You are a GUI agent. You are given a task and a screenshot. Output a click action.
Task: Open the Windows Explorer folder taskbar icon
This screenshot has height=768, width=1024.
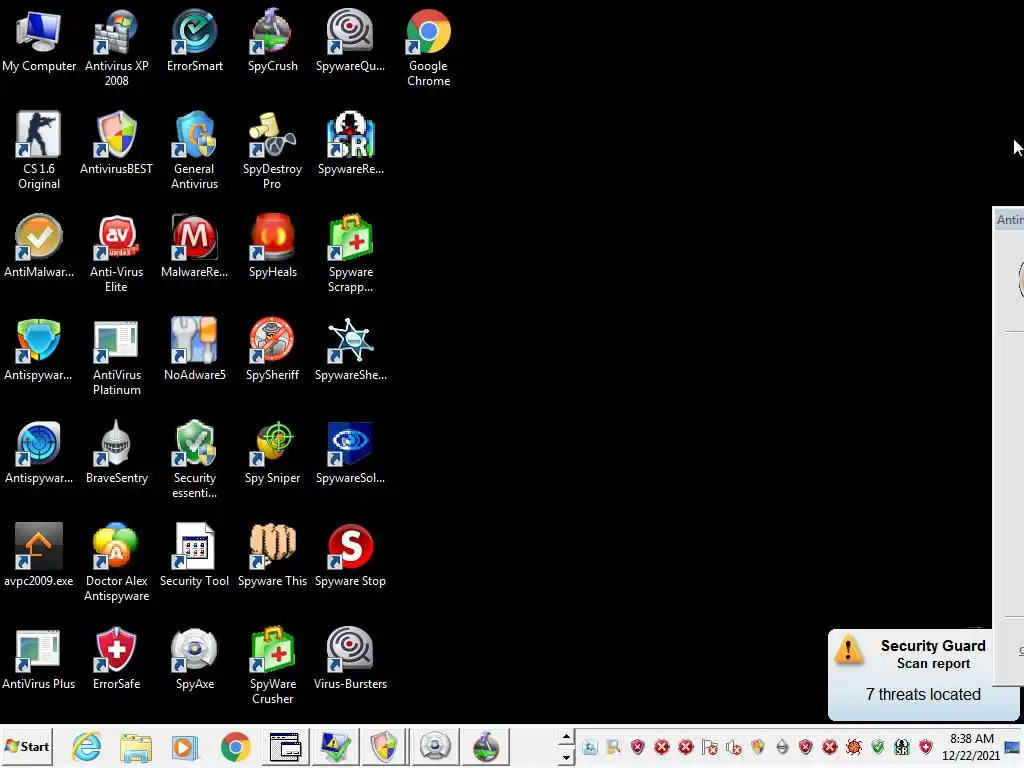136,746
